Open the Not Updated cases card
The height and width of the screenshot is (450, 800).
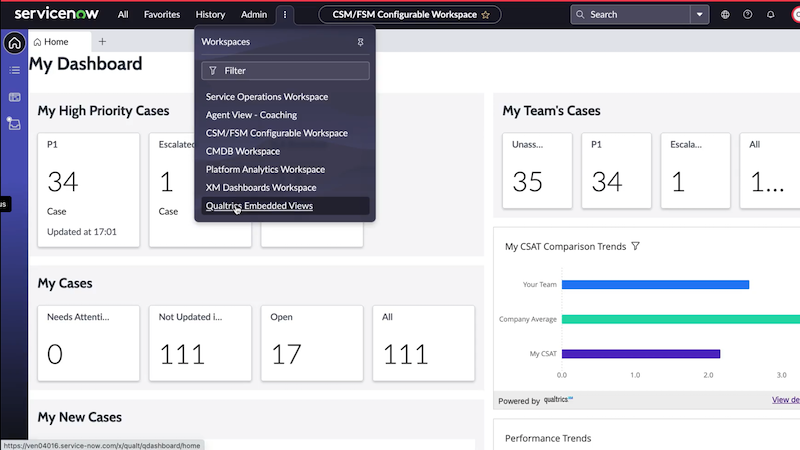pyautogui.click(x=200, y=343)
